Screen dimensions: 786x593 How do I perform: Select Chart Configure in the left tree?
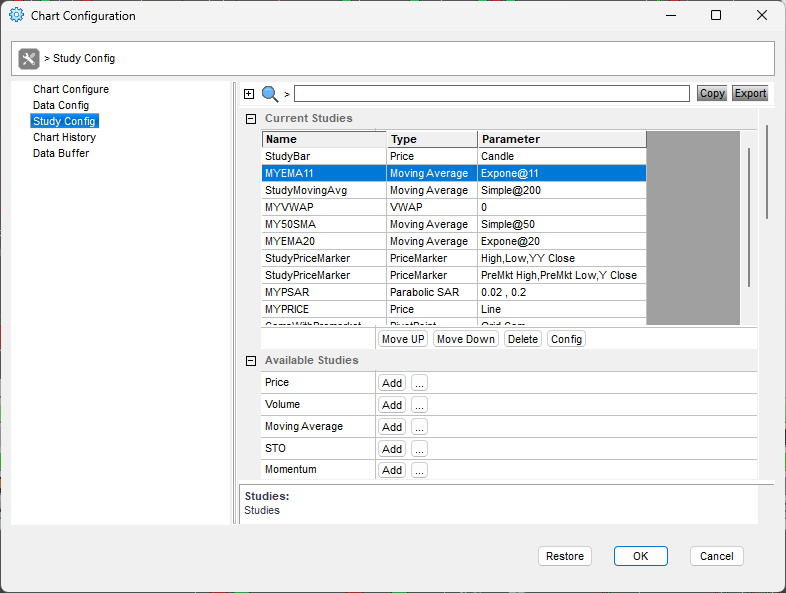click(71, 89)
